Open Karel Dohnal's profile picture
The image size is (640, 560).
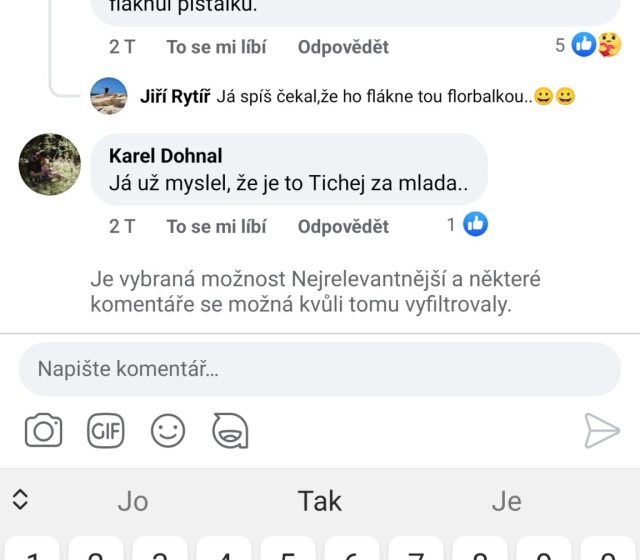coord(50,164)
